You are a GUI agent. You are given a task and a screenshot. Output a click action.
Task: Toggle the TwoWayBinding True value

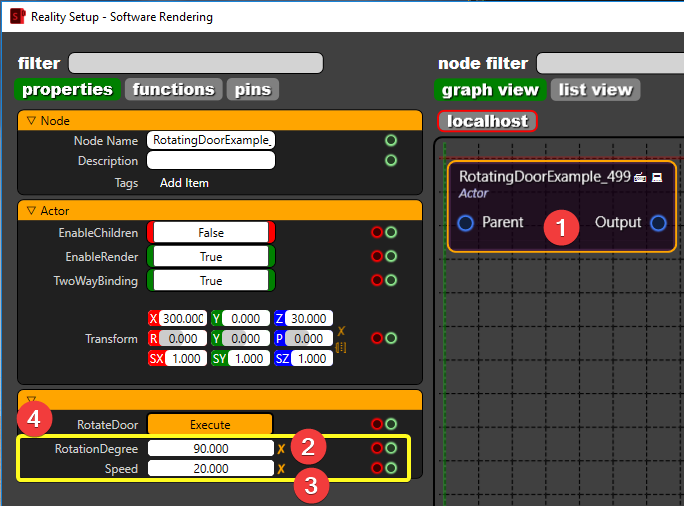(x=211, y=281)
